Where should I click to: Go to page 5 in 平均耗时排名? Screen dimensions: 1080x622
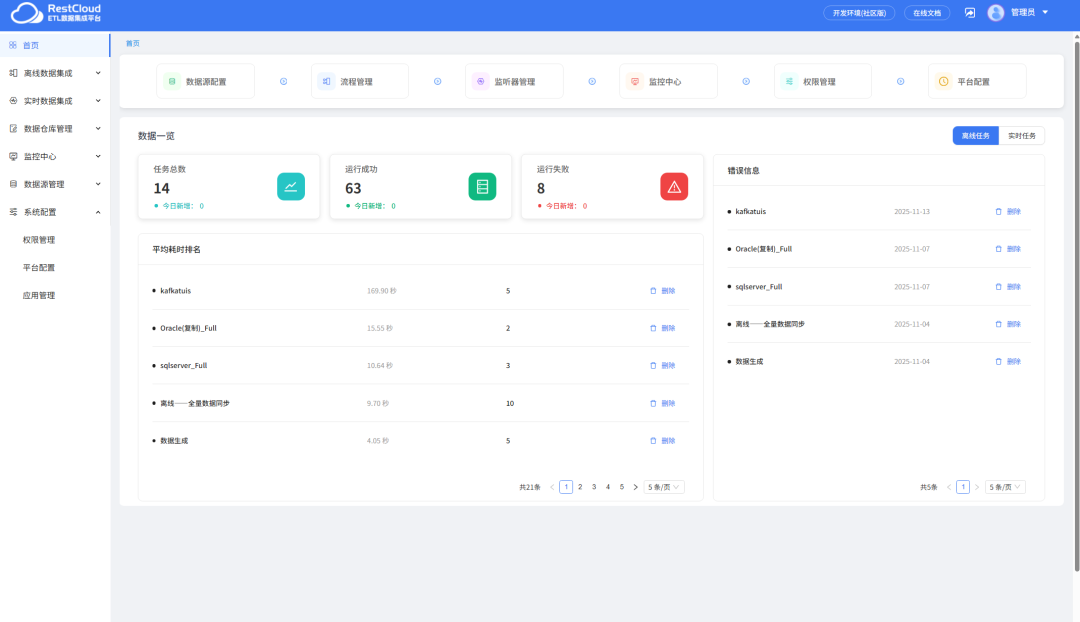pos(621,487)
